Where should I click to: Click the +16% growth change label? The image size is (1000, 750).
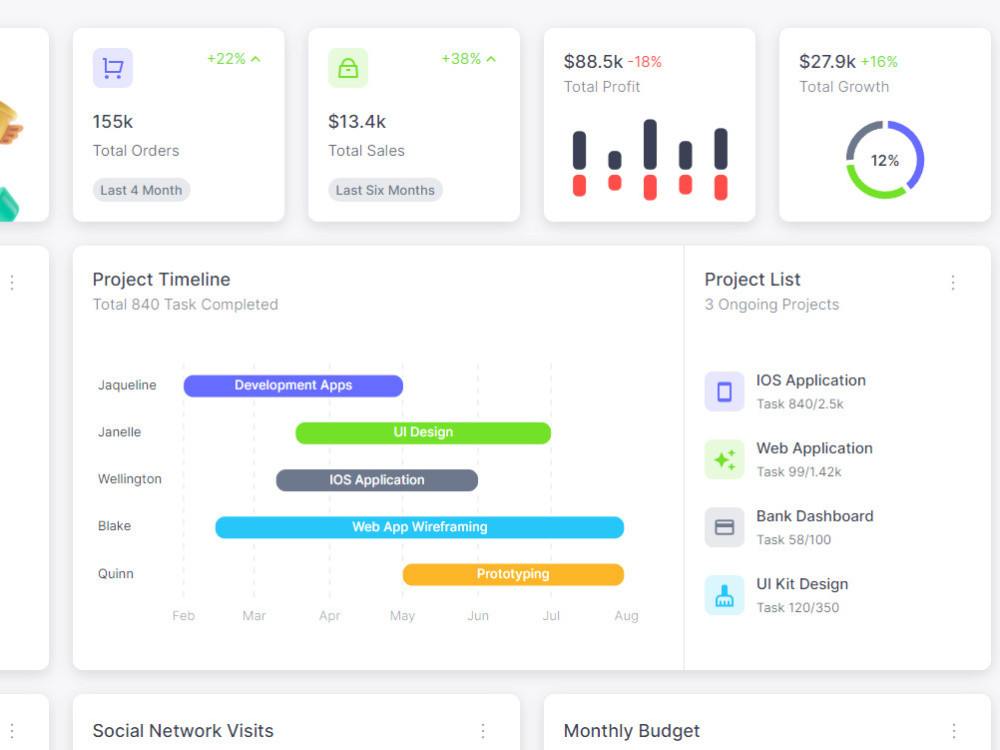coord(879,62)
